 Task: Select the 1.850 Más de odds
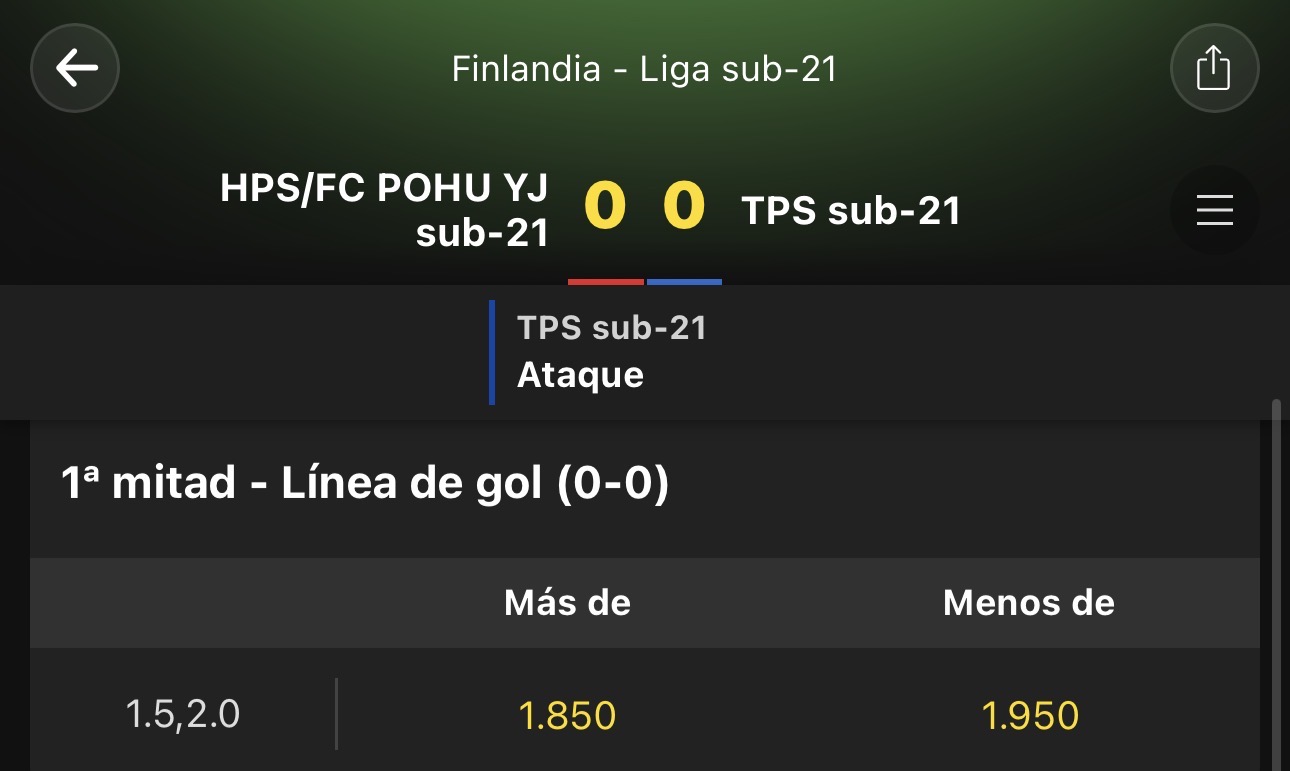pyautogui.click(x=567, y=715)
